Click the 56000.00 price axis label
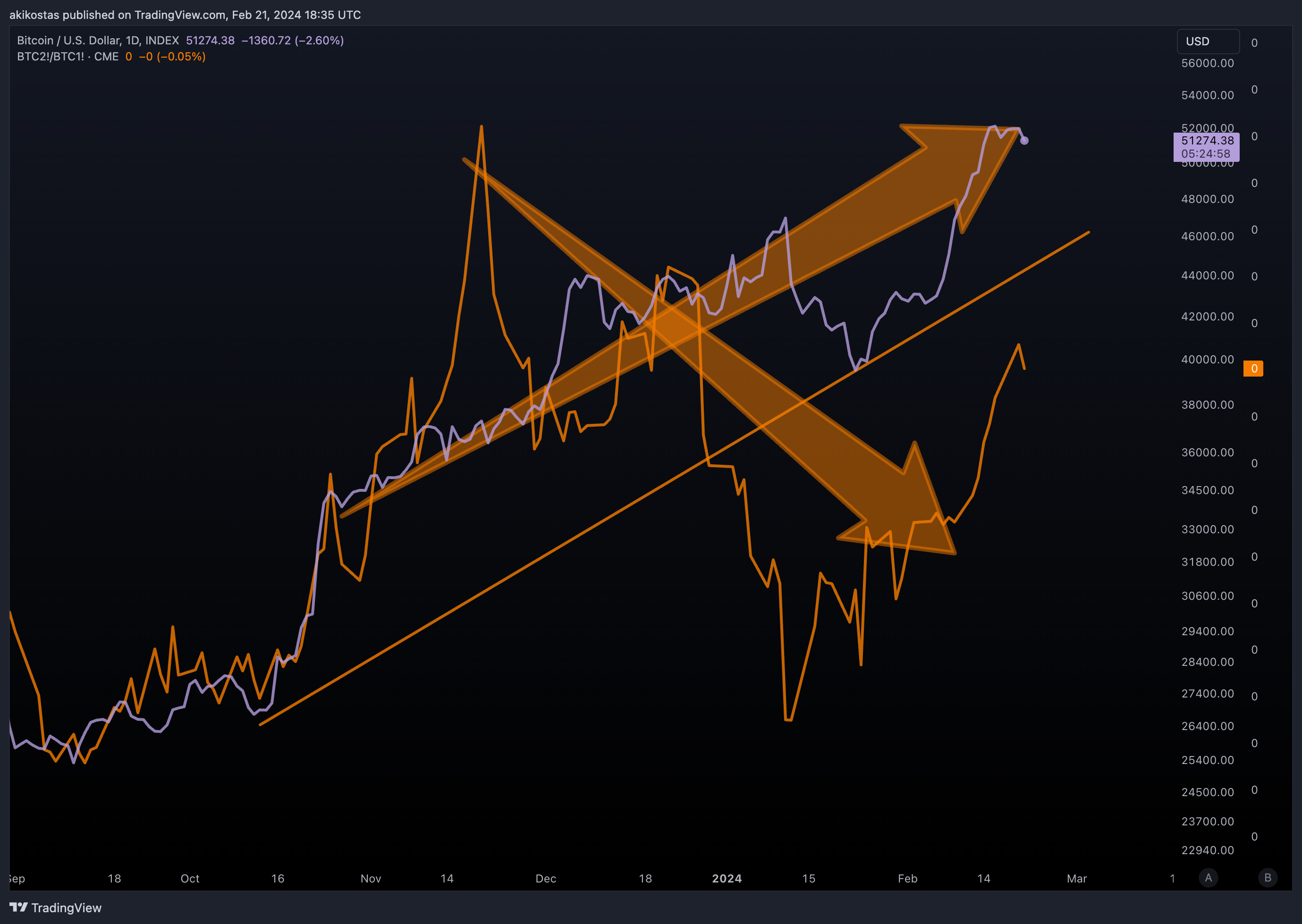This screenshot has width=1302, height=924. tap(1208, 63)
